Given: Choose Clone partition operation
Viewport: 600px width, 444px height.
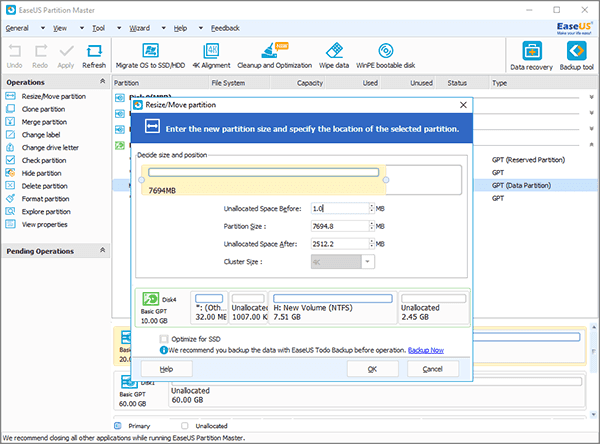Looking at the screenshot, I should click(x=35, y=109).
